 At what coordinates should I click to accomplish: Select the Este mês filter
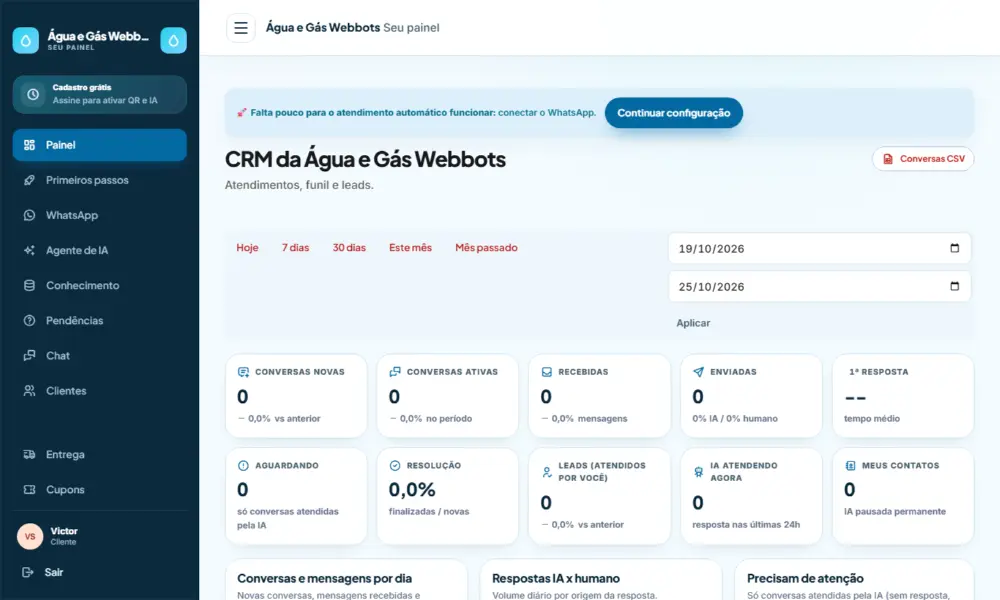tap(410, 247)
